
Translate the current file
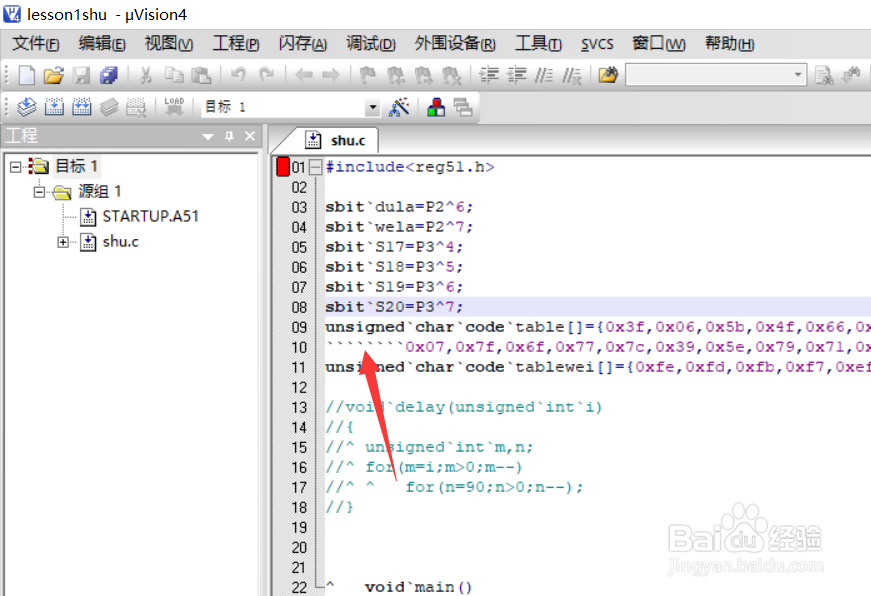(26, 107)
